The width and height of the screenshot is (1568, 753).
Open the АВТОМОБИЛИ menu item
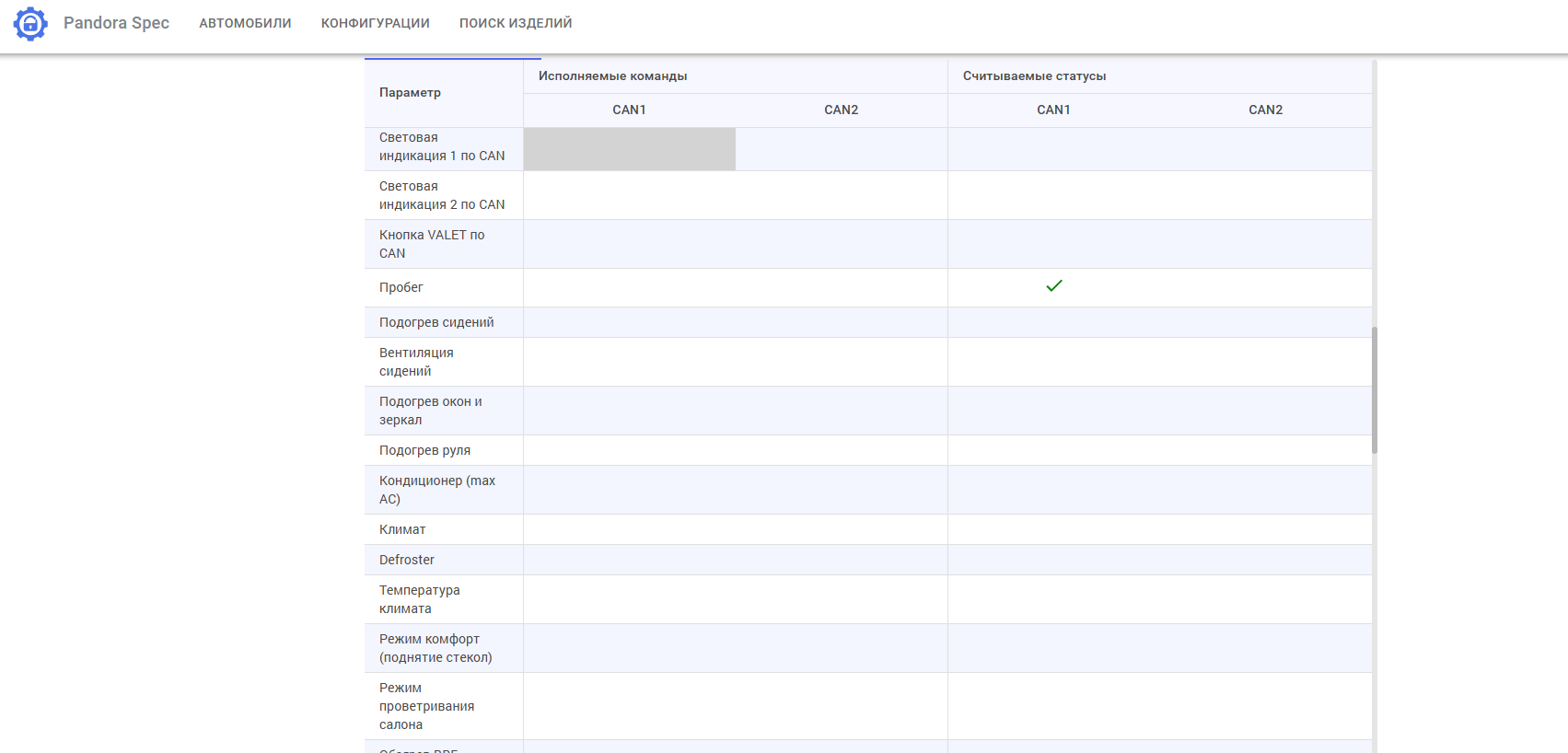tap(245, 23)
